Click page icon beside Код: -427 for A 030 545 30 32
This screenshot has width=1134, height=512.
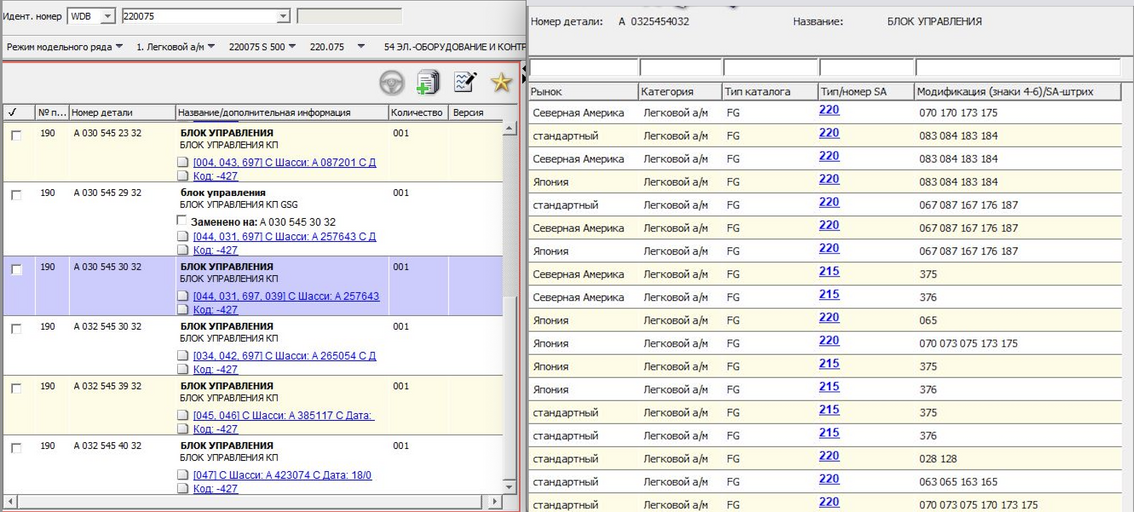[184, 310]
